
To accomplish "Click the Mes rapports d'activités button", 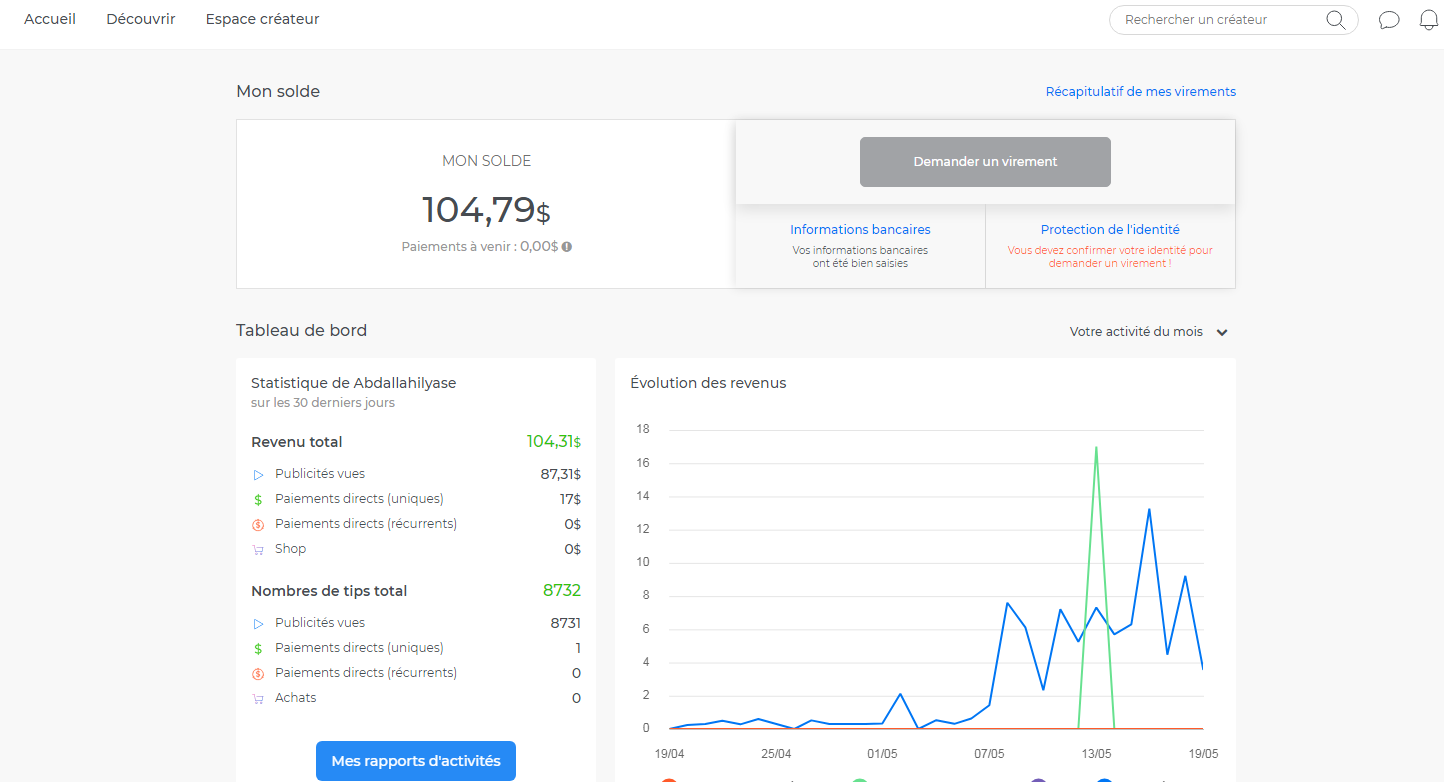I will (416, 761).
